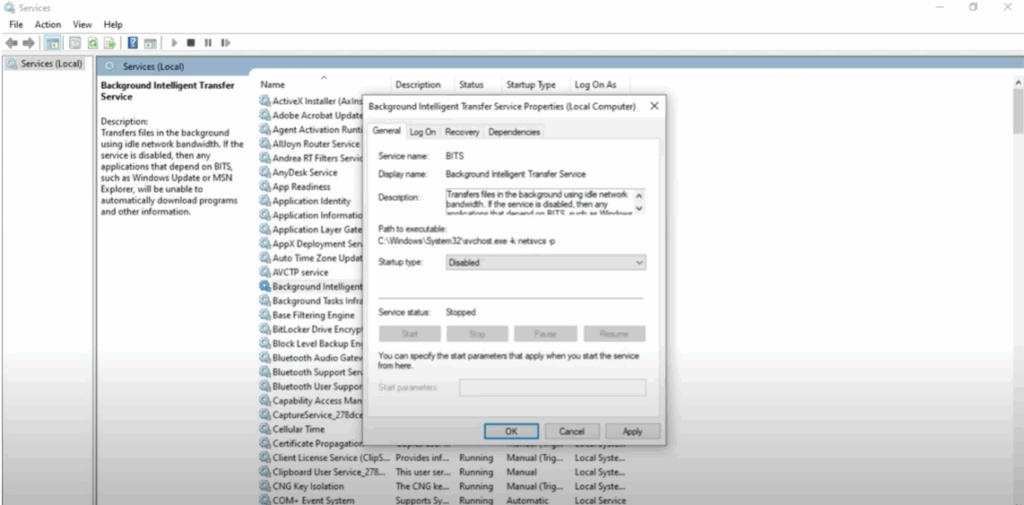This screenshot has width=1024, height=505.
Task: Select ActiveX Installer service row
Action: click(x=311, y=101)
